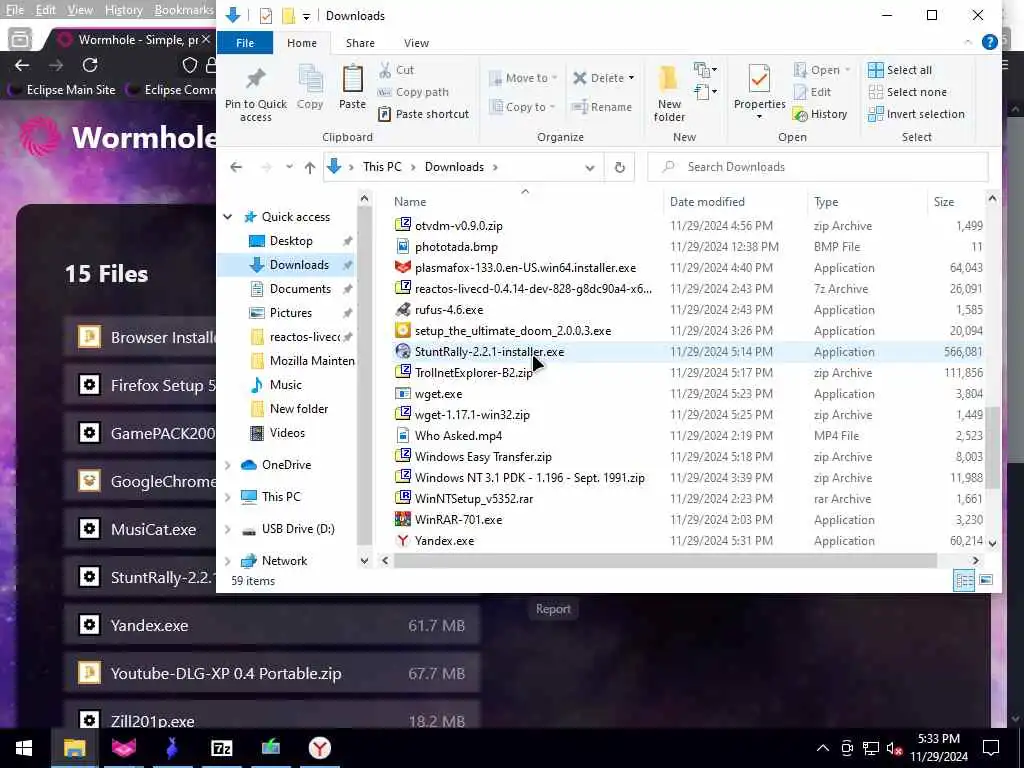Click Explorer help question mark icon
Image resolution: width=1024 pixels, height=768 pixels.
(989, 42)
